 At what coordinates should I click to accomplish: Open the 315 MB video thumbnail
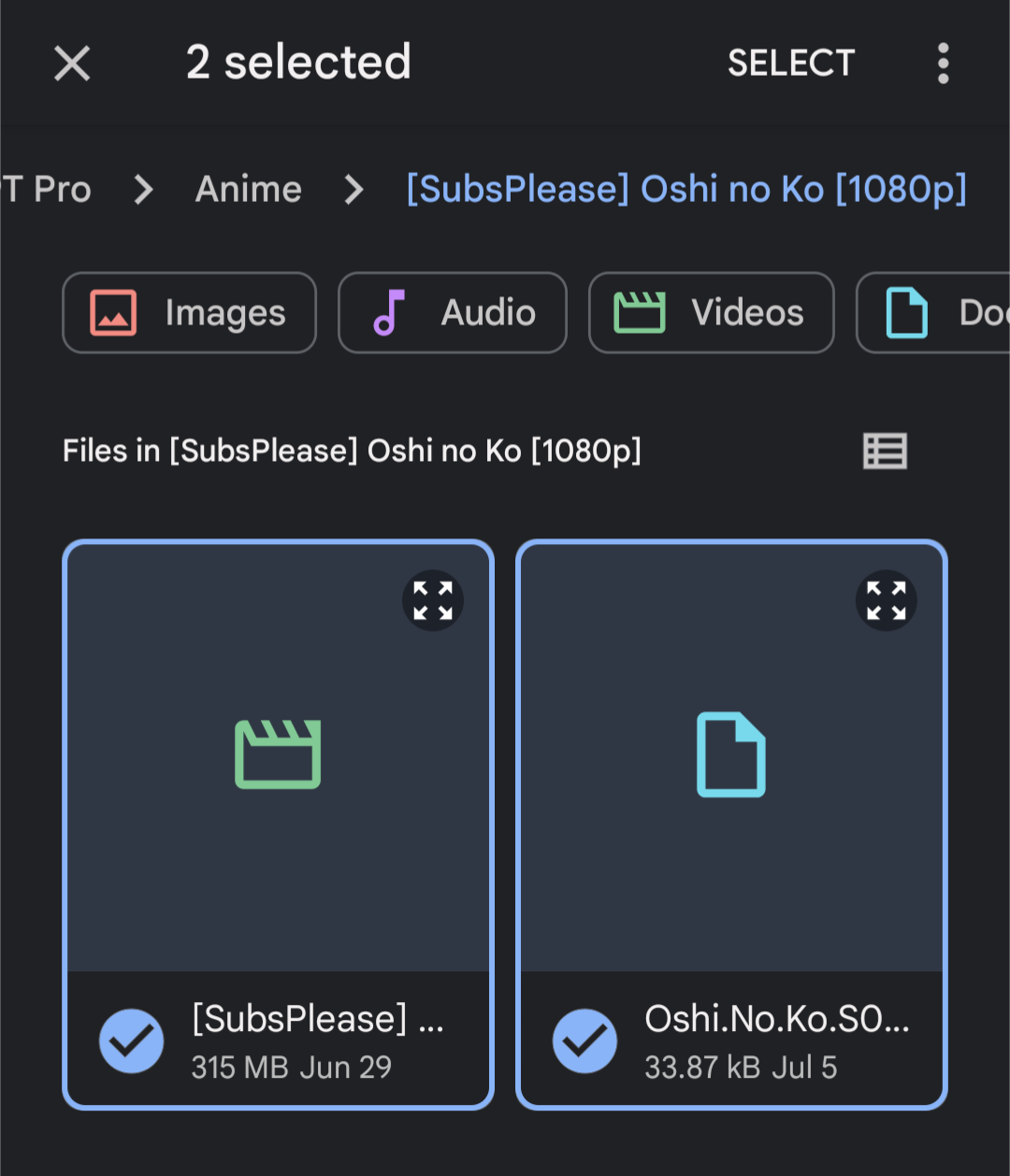[x=278, y=757]
